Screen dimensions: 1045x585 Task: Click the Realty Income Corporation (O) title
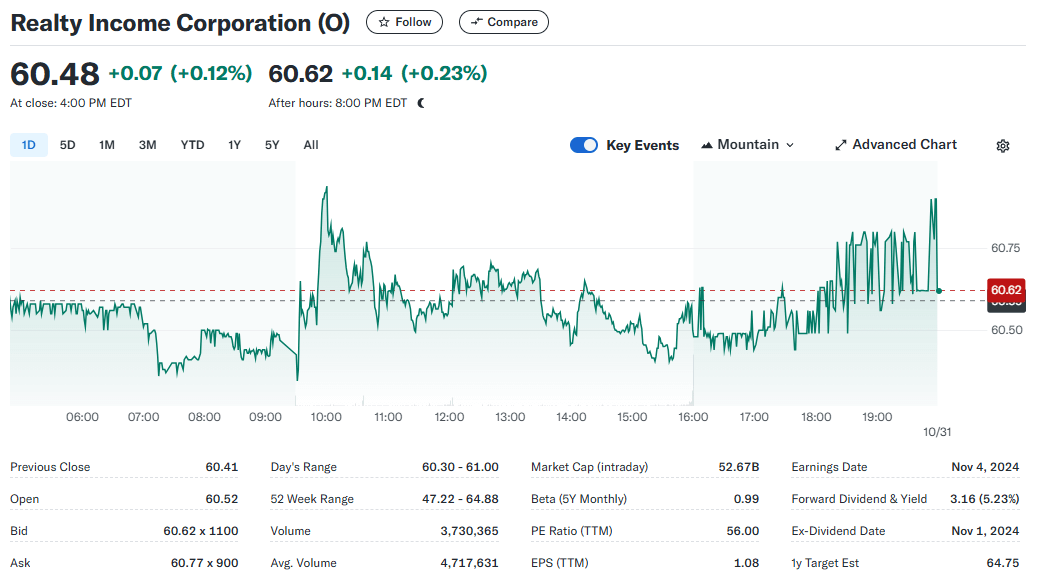point(180,23)
